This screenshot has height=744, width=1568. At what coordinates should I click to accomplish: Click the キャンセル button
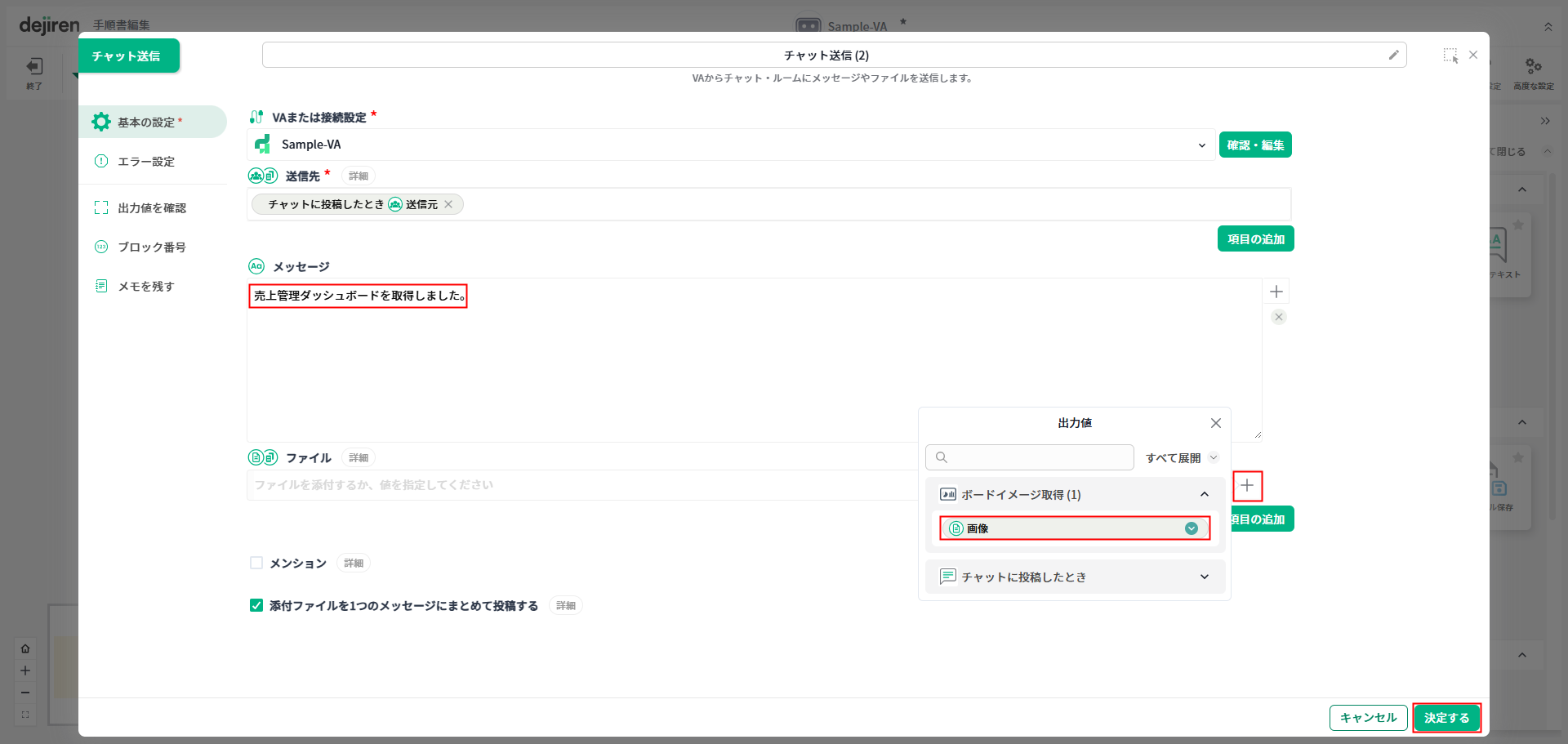tap(1368, 718)
